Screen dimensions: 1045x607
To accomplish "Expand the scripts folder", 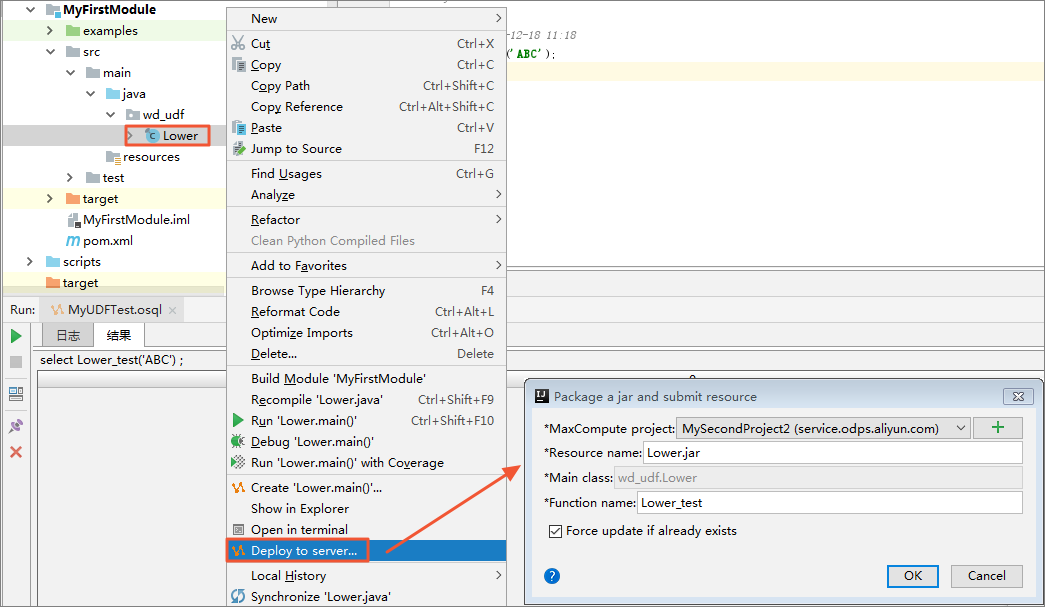I will click(x=29, y=262).
